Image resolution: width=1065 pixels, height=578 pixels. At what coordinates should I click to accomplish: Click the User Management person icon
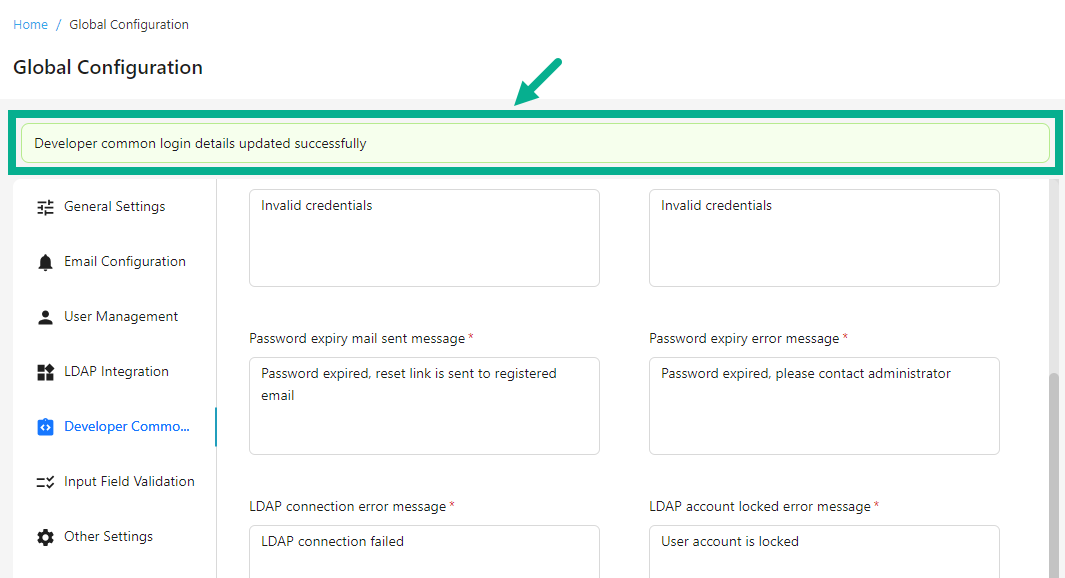tap(45, 317)
